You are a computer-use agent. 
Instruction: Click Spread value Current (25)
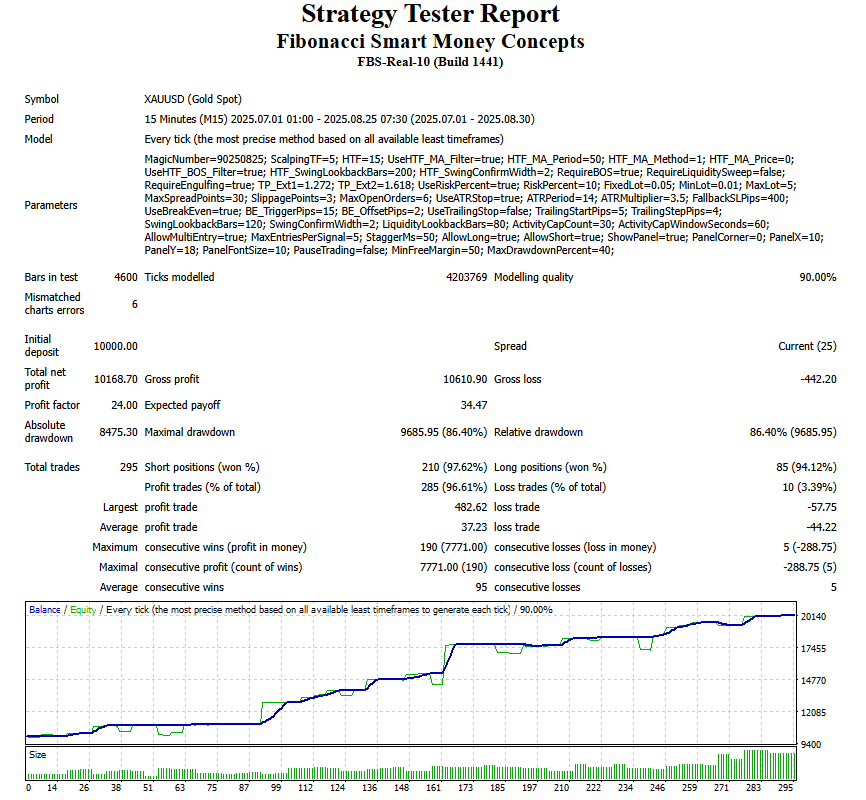807,346
